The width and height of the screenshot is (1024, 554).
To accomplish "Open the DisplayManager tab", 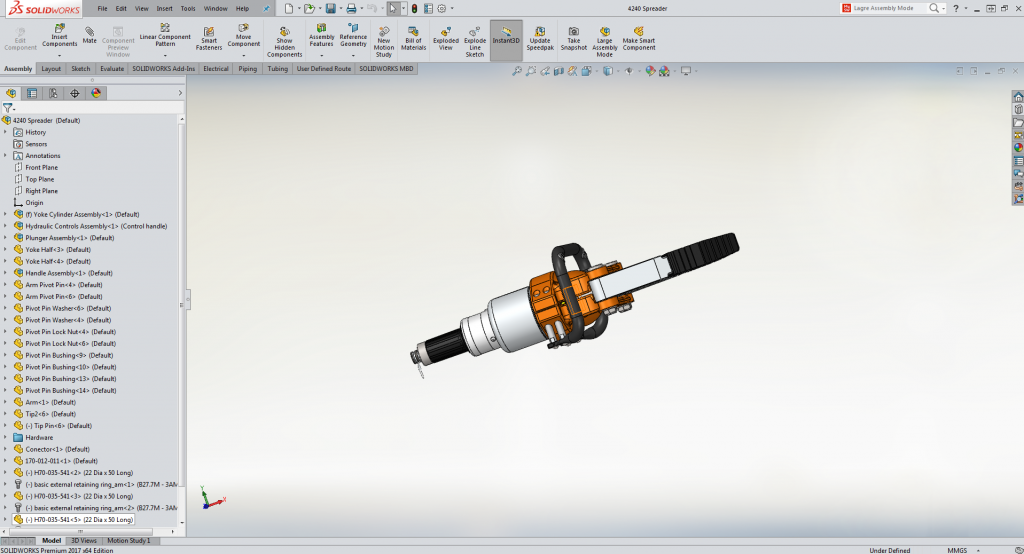I will click(x=96, y=93).
